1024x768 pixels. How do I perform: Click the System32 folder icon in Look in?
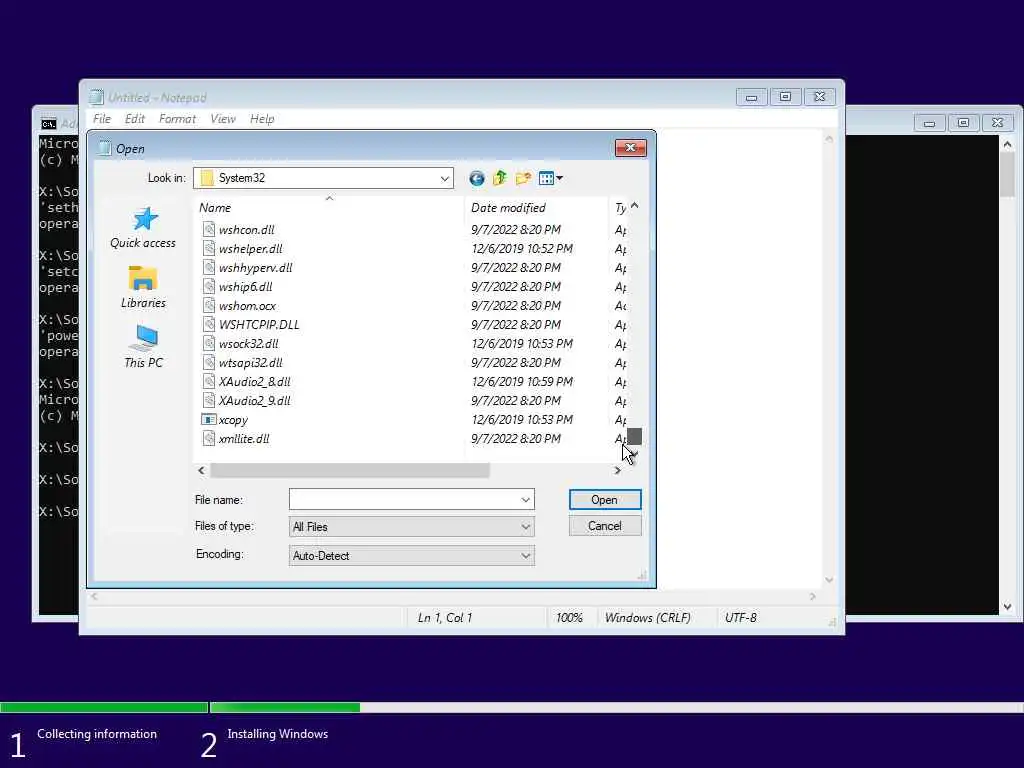pos(207,178)
